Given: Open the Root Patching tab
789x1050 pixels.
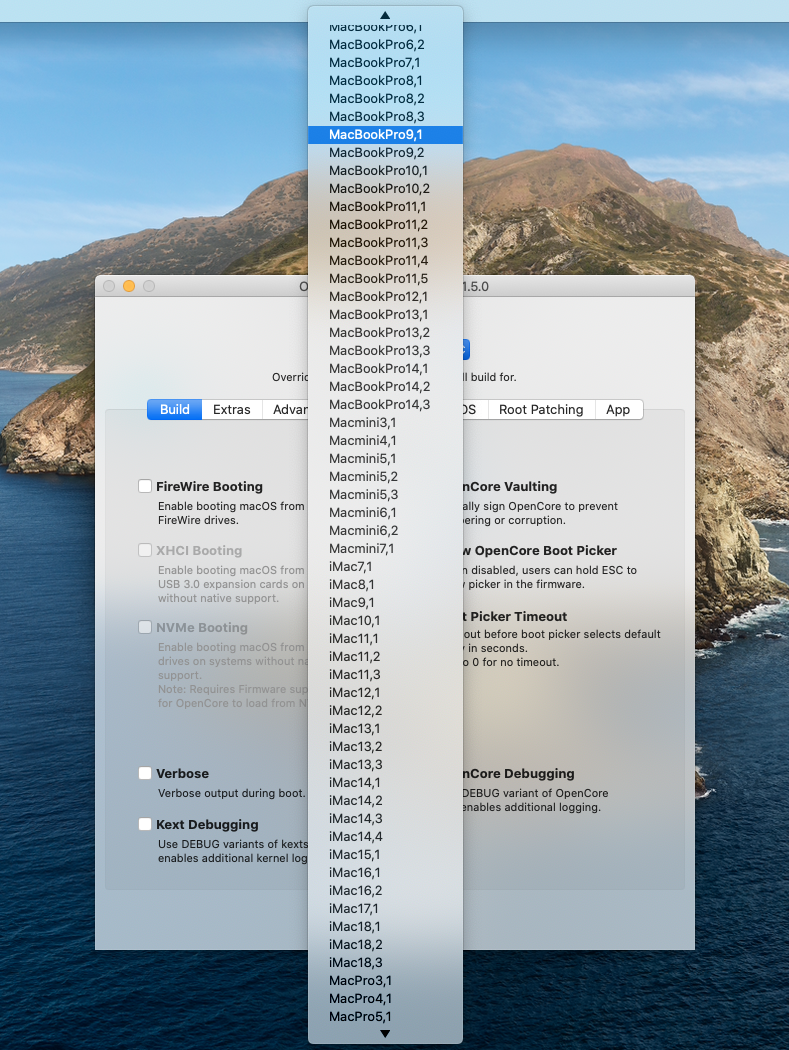Looking at the screenshot, I should [541, 410].
